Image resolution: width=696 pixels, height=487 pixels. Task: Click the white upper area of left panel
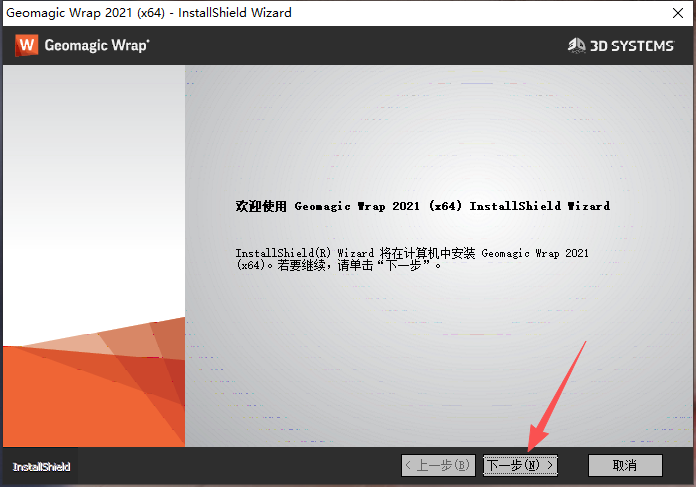(92, 180)
